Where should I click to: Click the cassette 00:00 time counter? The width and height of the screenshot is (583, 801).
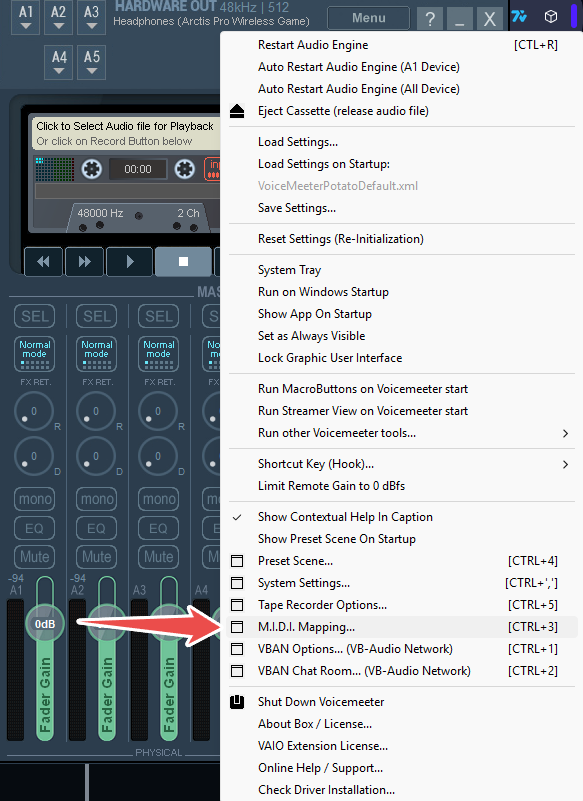click(x=138, y=169)
